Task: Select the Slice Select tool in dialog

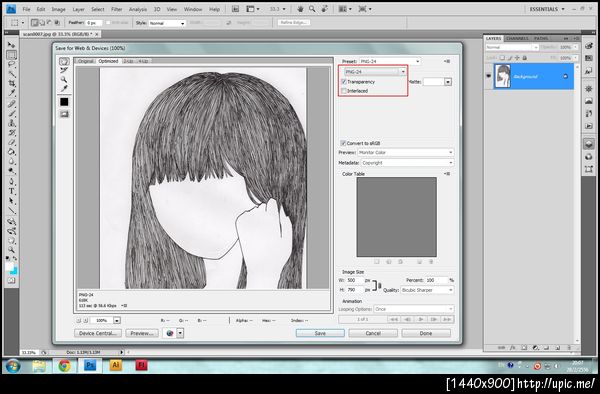Action: coord(64,70)
